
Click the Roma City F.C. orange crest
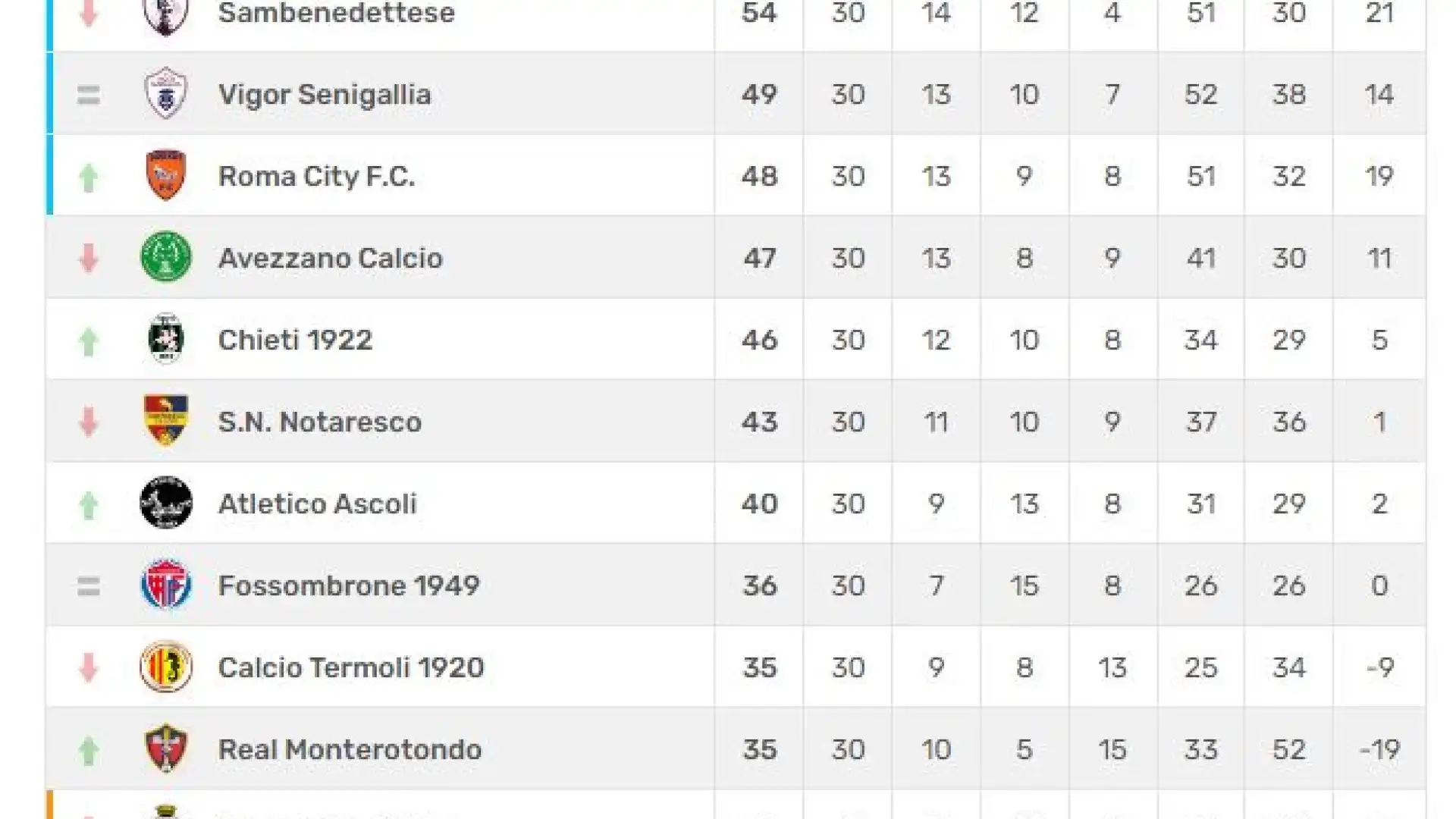[166, 175]
